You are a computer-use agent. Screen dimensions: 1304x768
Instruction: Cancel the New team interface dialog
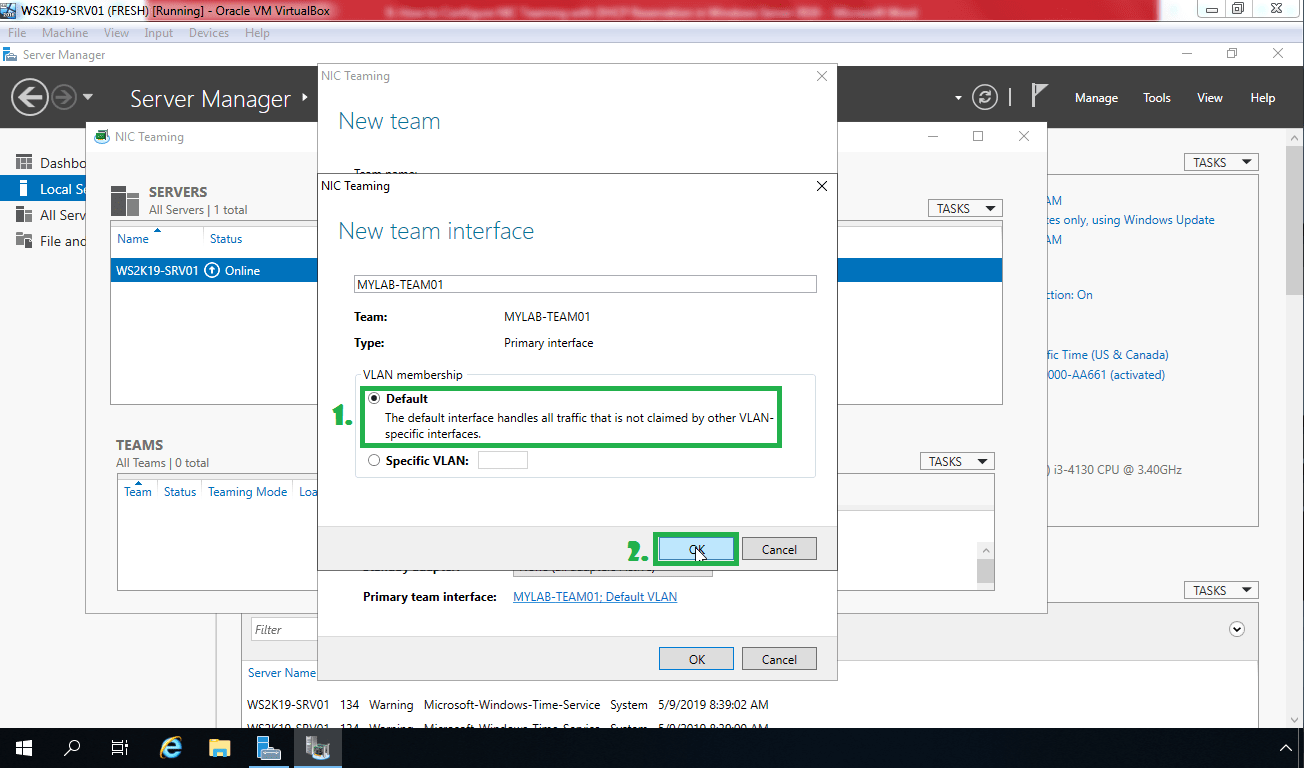pos(779,549)
